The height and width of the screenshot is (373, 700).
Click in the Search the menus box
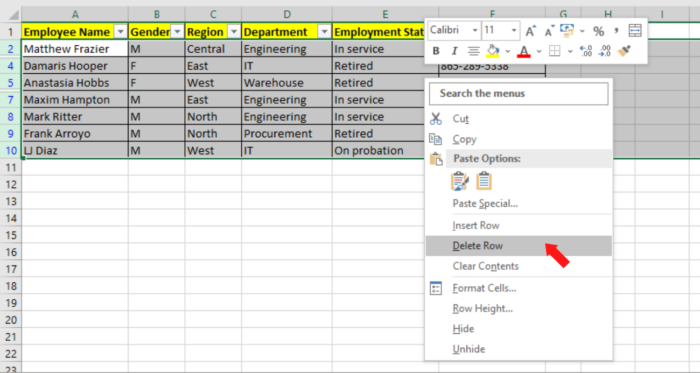(519, 94)
